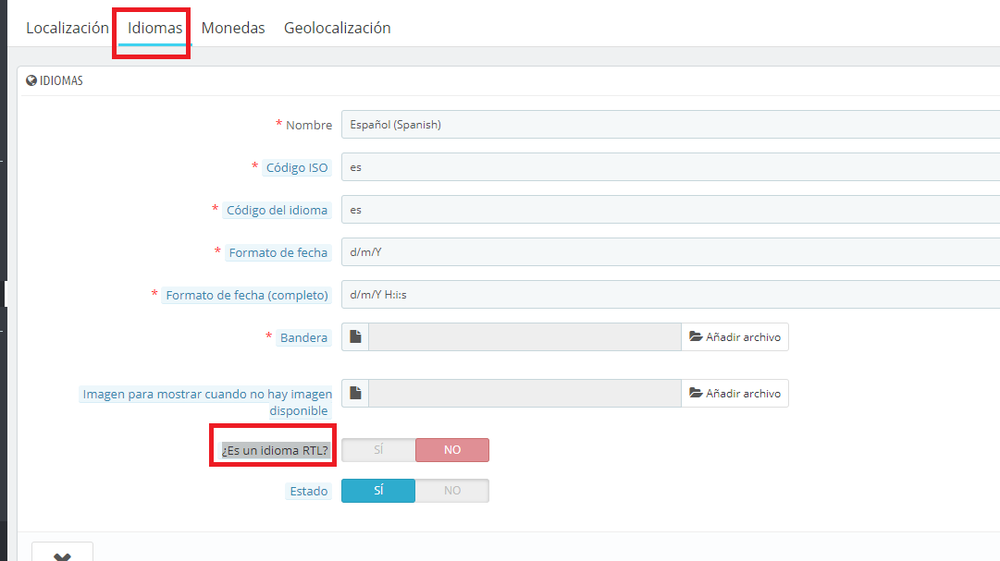The width and height of the screenshot is (1000, 561).
Task: Set RTL language toggle to SÍ
Action: click(378, 450)
